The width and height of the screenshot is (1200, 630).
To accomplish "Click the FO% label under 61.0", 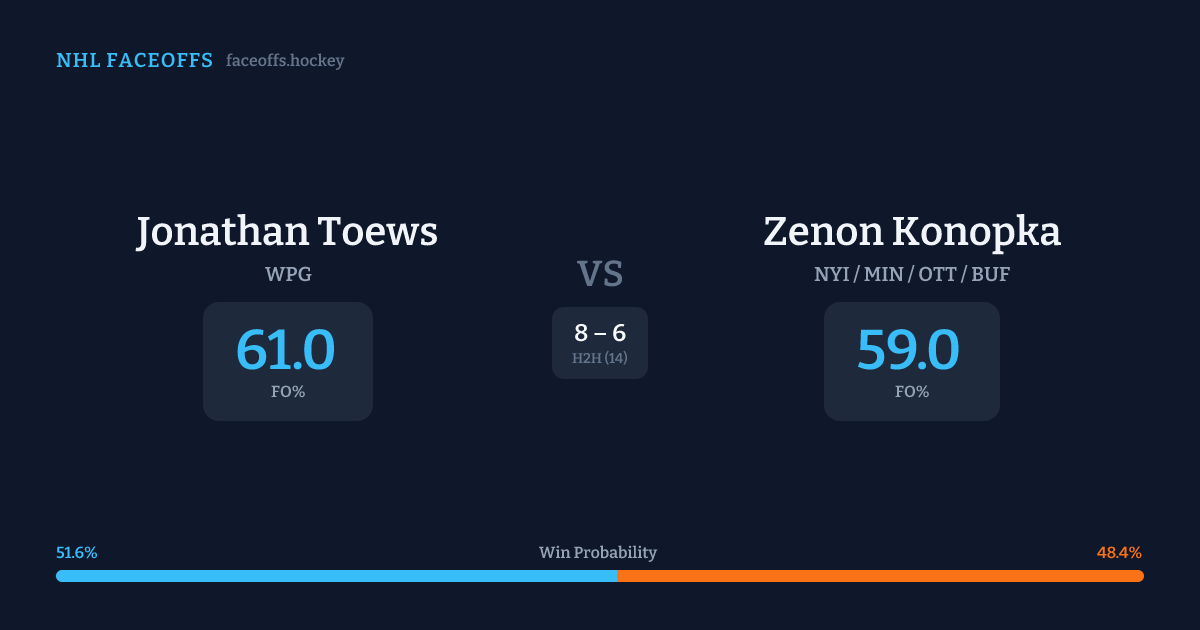I will point(288,392).
